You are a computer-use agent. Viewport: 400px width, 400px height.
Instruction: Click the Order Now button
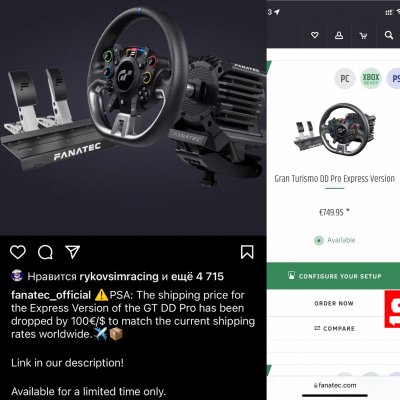point(334,303)
